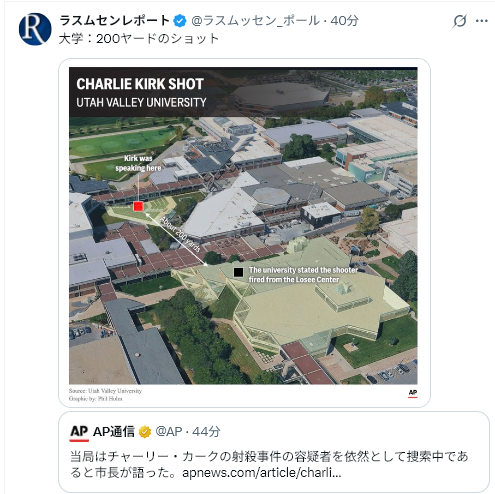Viewport: 495px width, 494px height.
Task: Click the CHARLIE KIRK SHOT title banner
Action: click(x=140, y=92)
